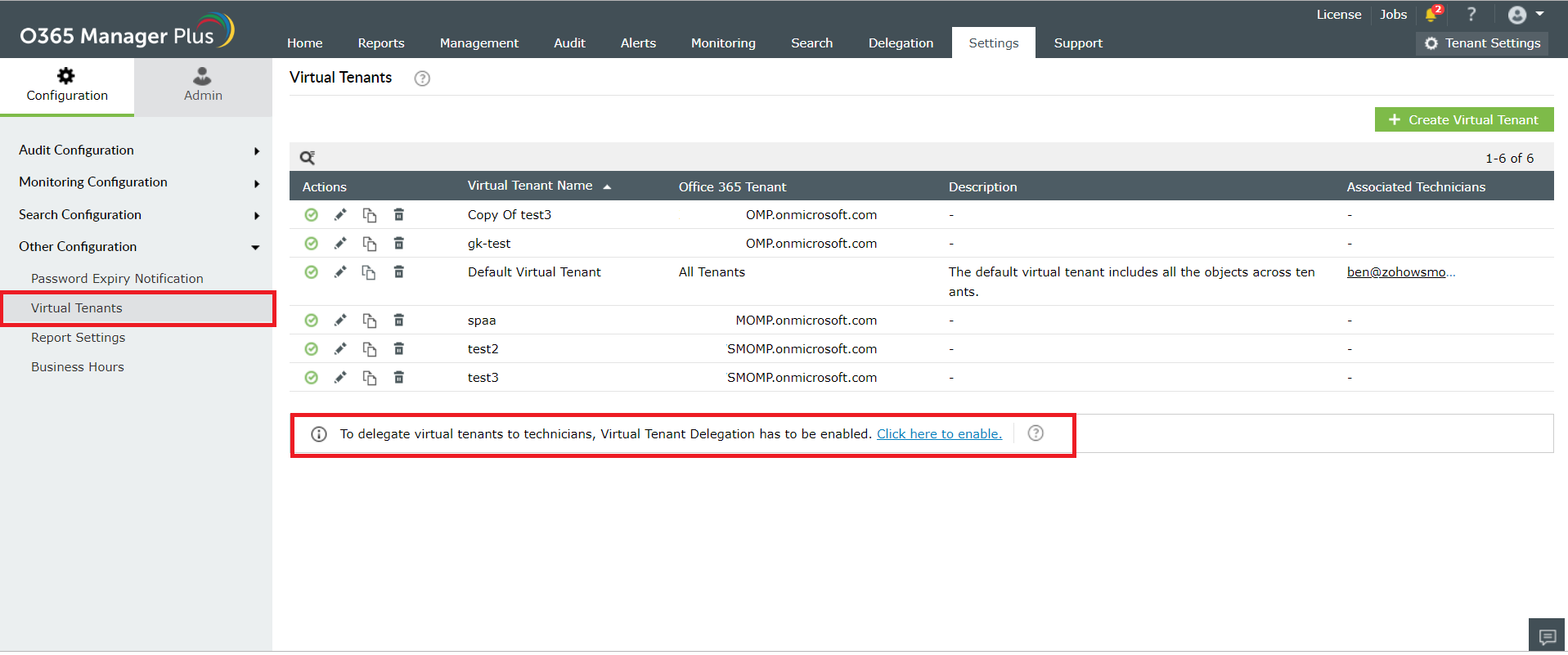1568x655 pixels.
Task: Open the Audit tab
Action: pyautogui.click(x=569, y=43)
